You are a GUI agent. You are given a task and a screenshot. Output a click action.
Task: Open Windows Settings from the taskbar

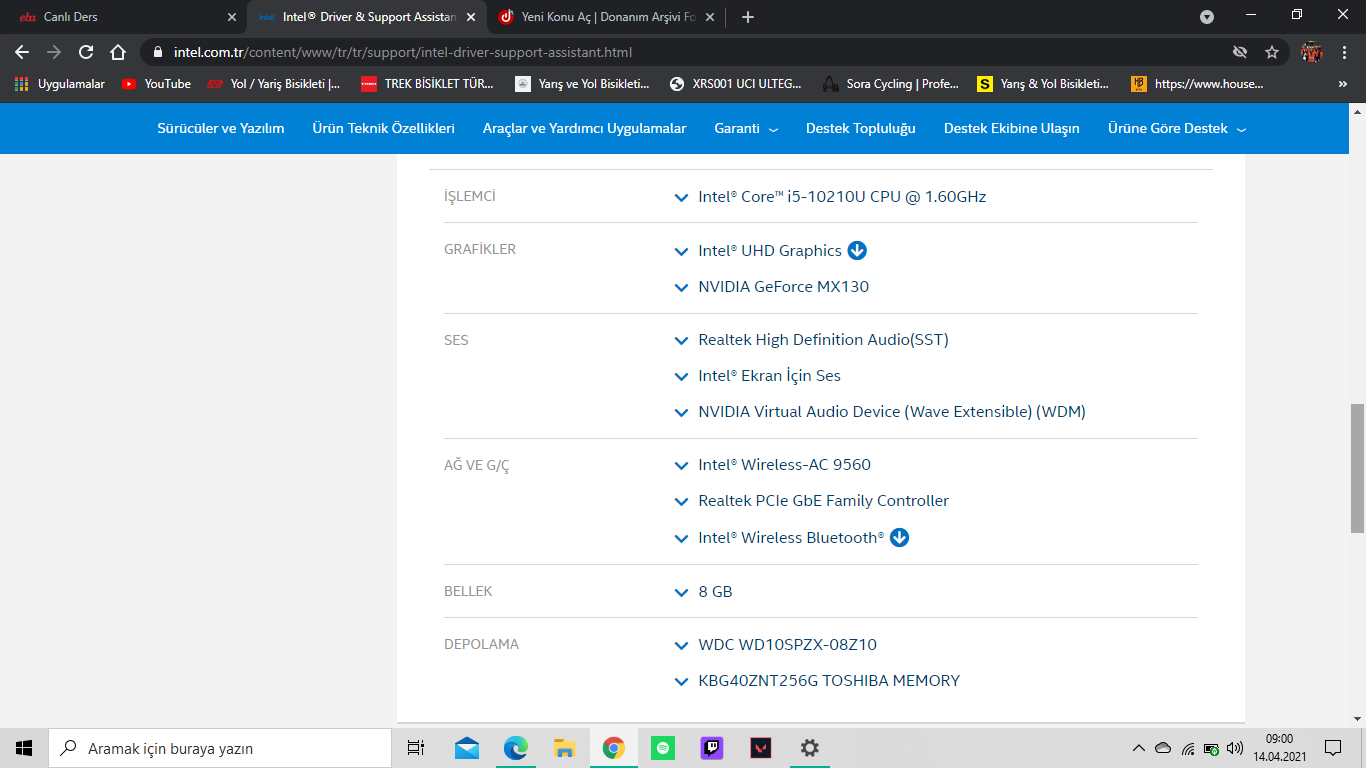pos(810,748)
